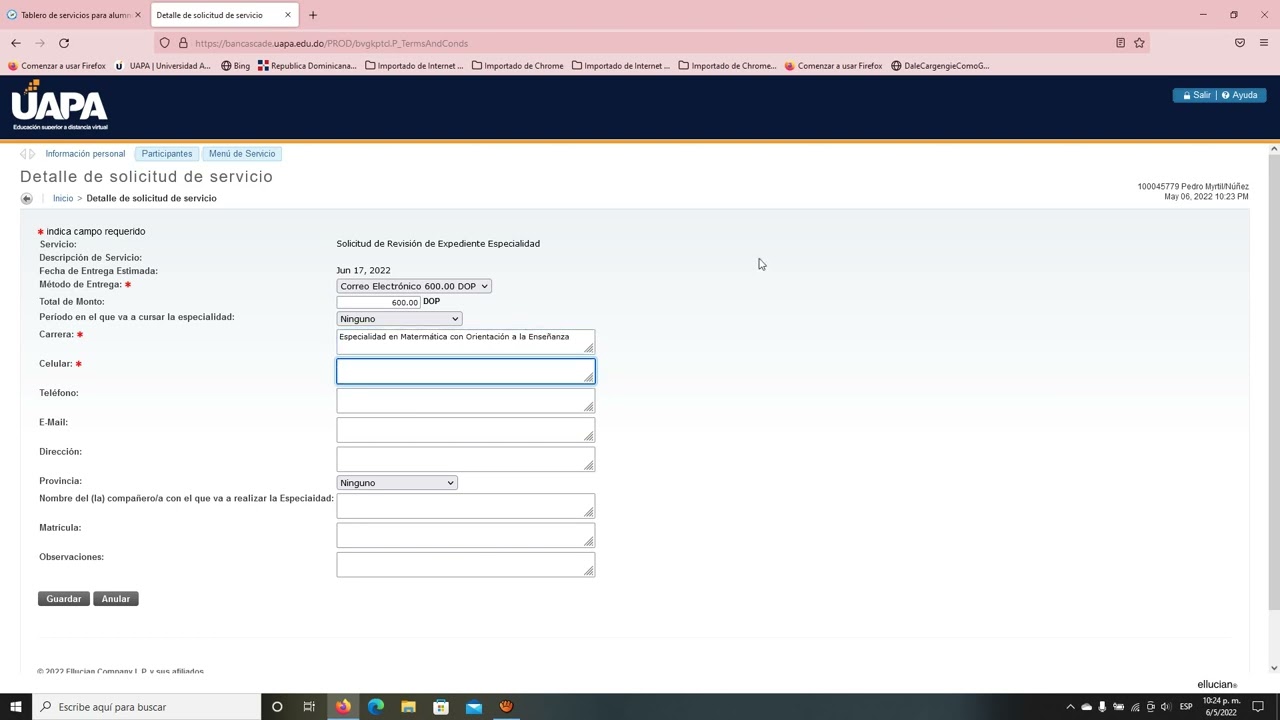Screen dimensions: 1280x720
Task: Reload the page with refresh icon
Action: (x=64, y=43)
